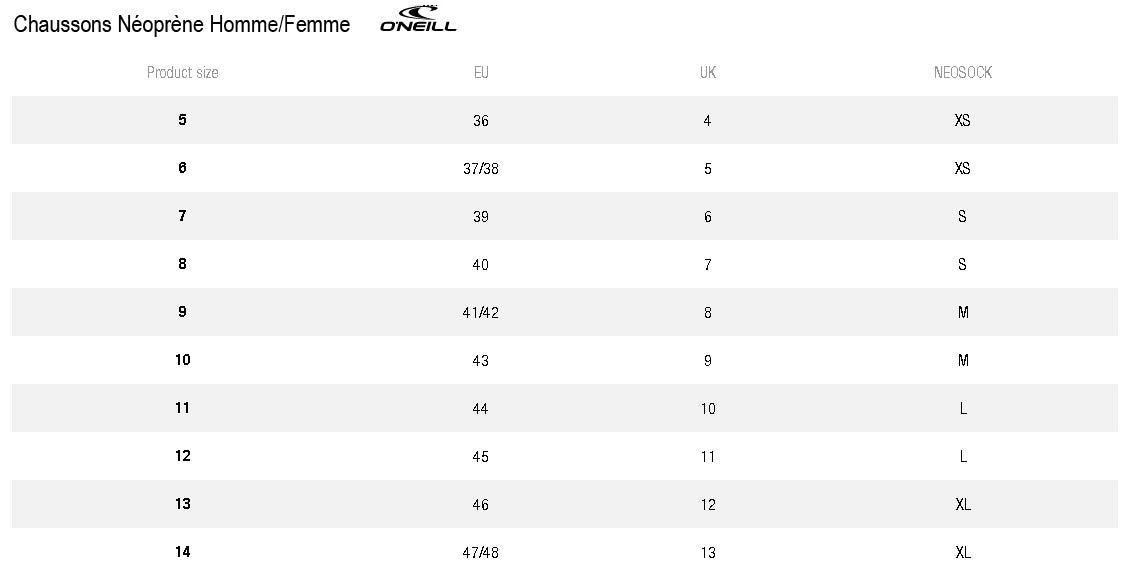Select the EU column header
1127x572 pixels.
coord(481,73)
